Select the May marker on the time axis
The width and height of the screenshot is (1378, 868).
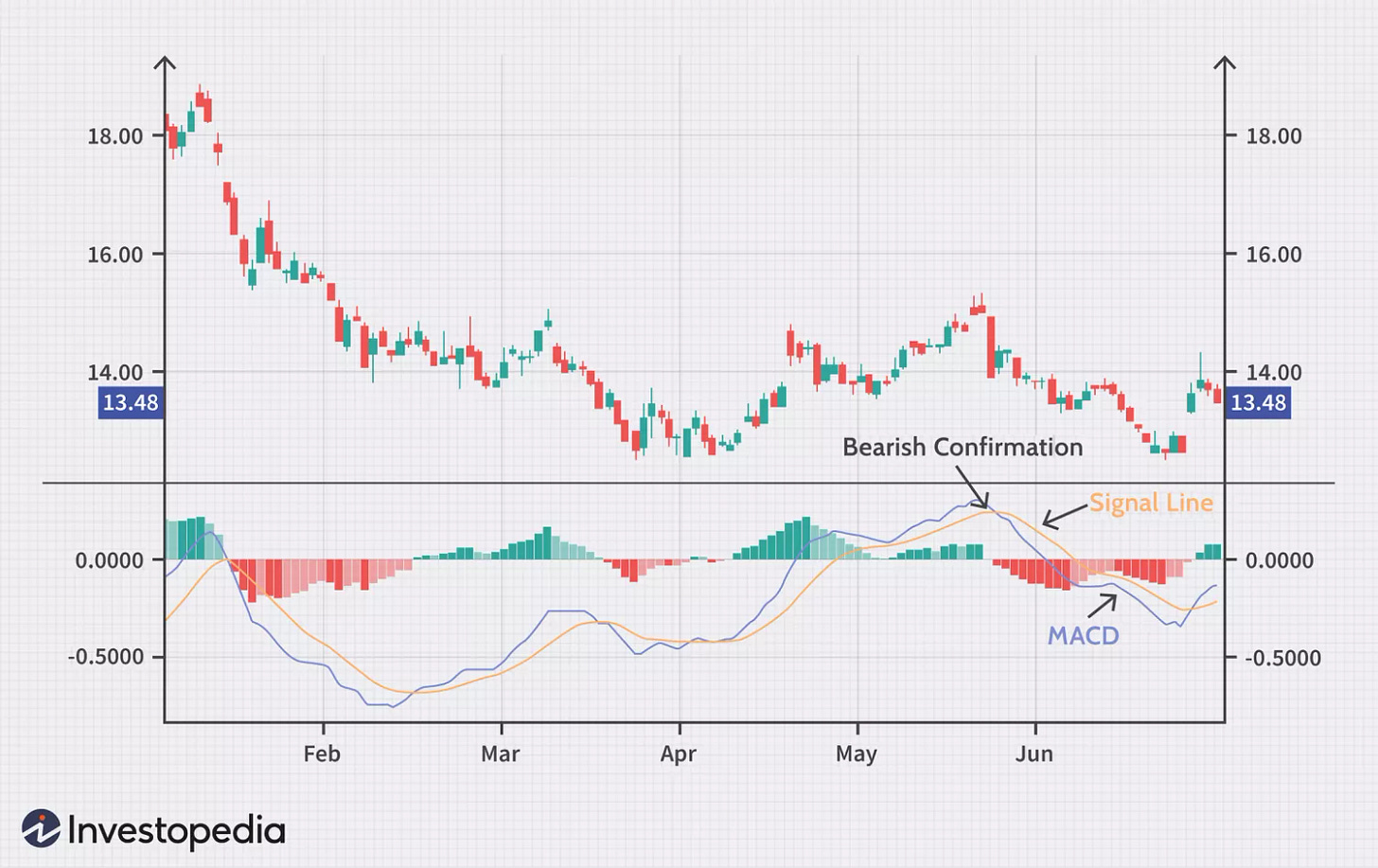point(857,753)
